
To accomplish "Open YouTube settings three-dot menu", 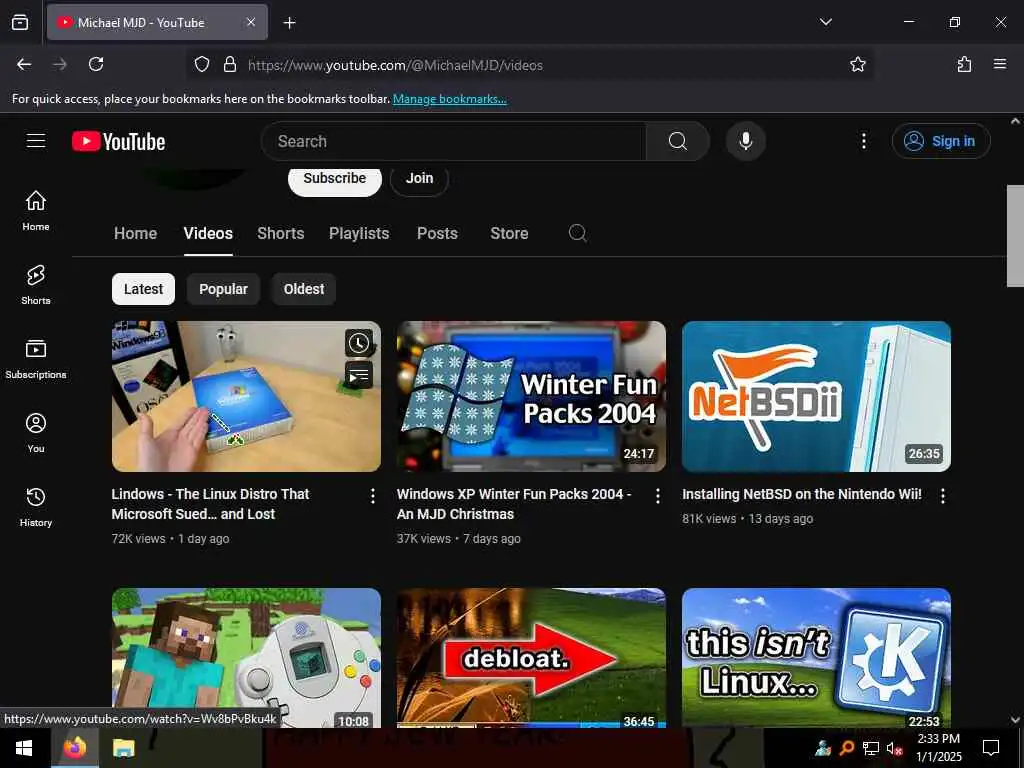I will 863,141.
